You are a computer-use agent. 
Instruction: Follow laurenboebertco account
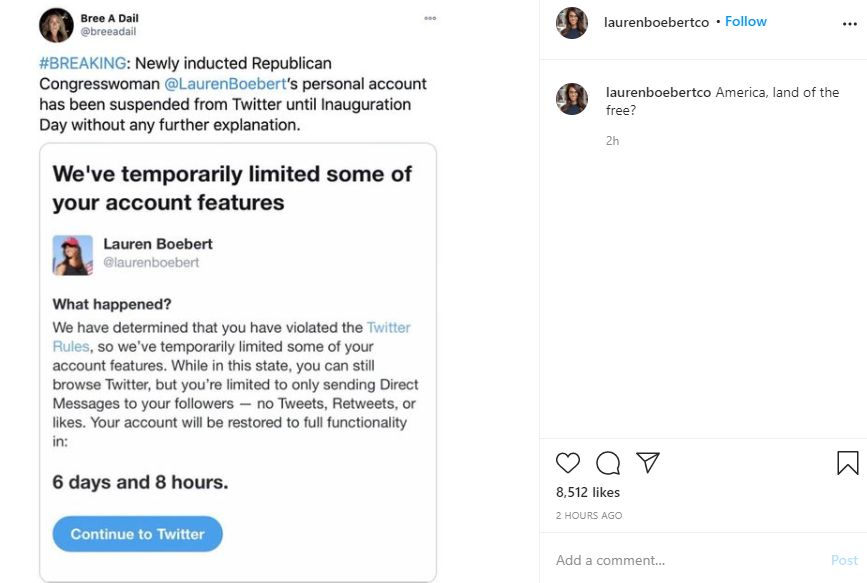[x=745, y=21]
